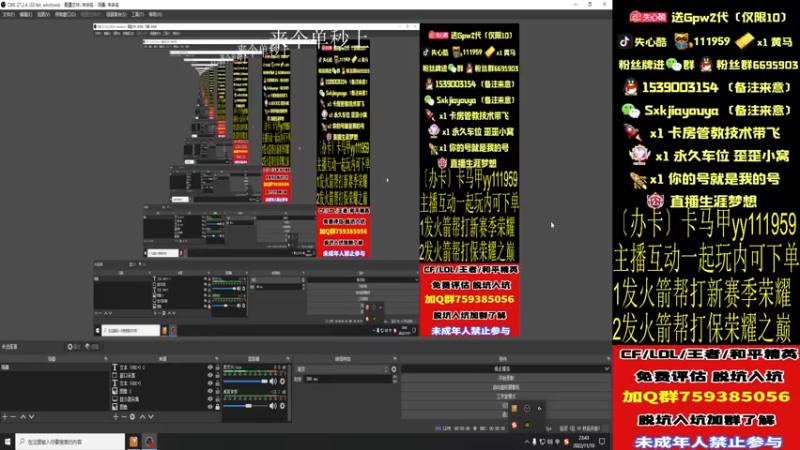The image size is (800, 450).
Task: Adjust the 桌面音频 volume slider
Action: (246, 406)
